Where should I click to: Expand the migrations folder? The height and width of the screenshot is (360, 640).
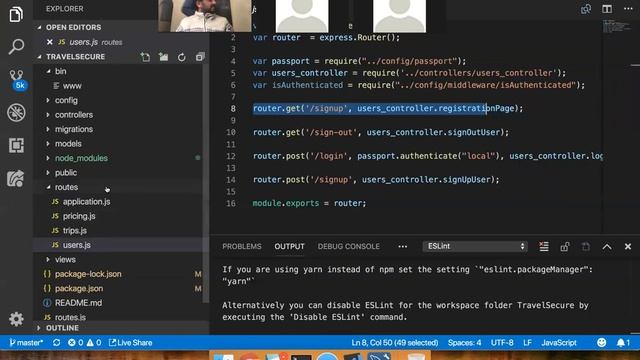[73, 129]
